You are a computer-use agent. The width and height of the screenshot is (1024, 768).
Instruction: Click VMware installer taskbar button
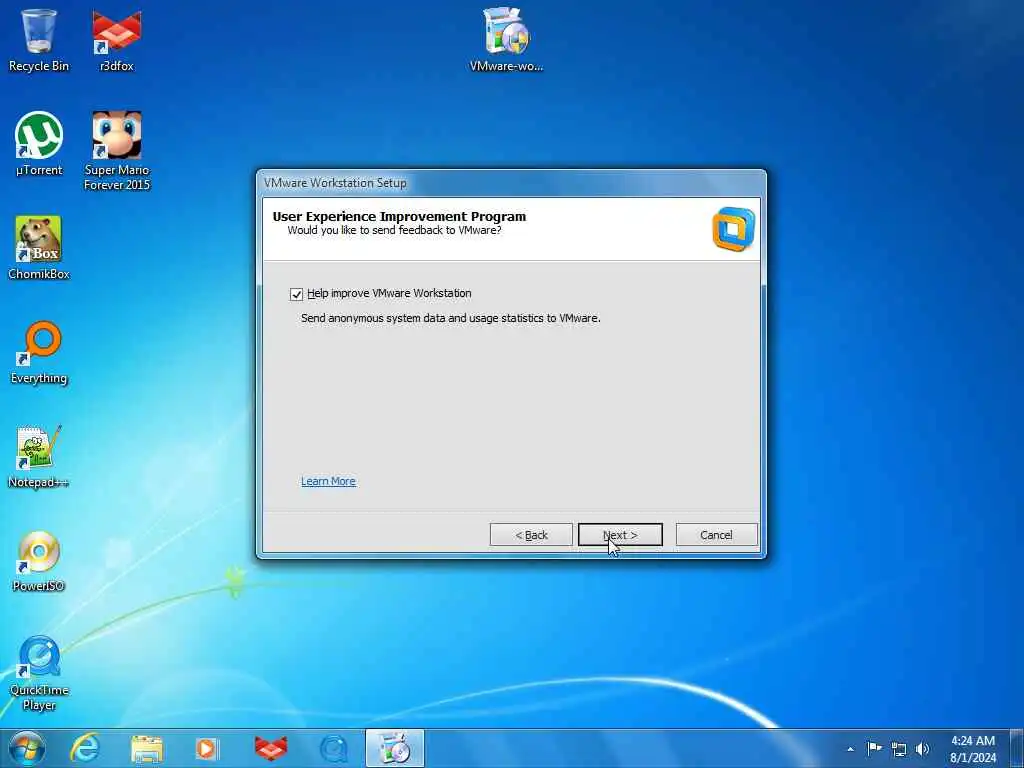point(394,748)
